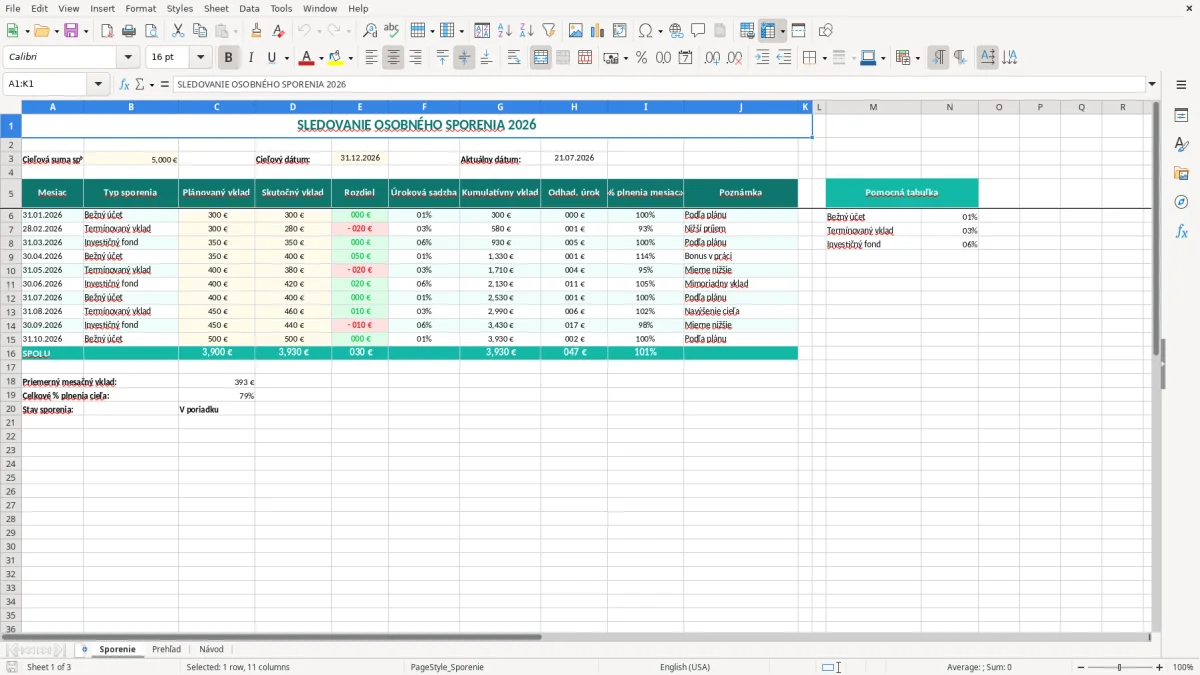Click the Sort Ascending icon
The width and height of the screenshot is (1200, 675).
click(x=505, y=31)
